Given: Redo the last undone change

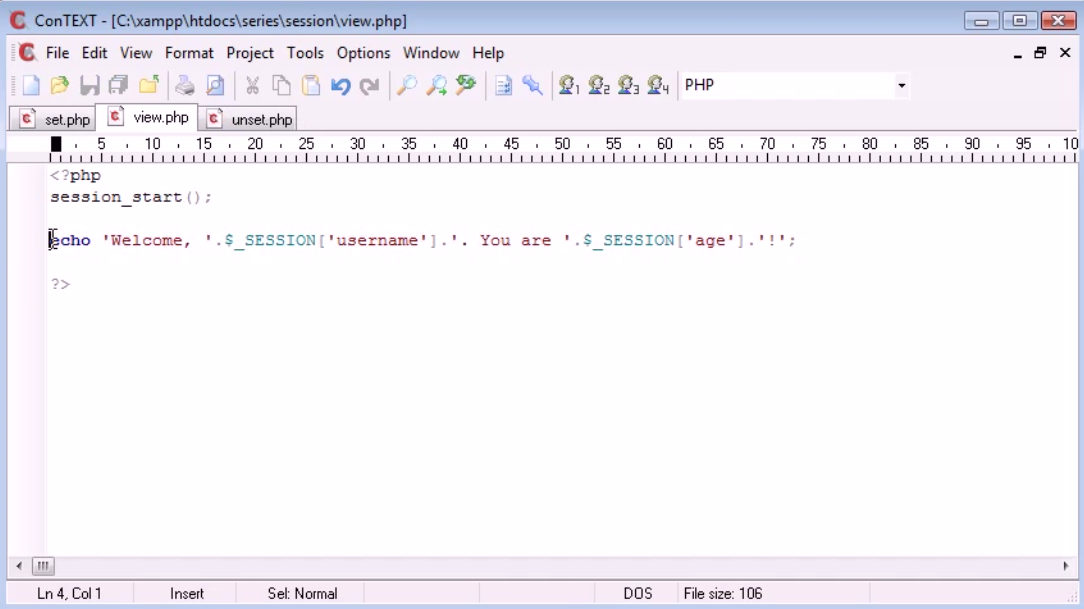Looking at the screenshot, I should (x=368, y=85).
